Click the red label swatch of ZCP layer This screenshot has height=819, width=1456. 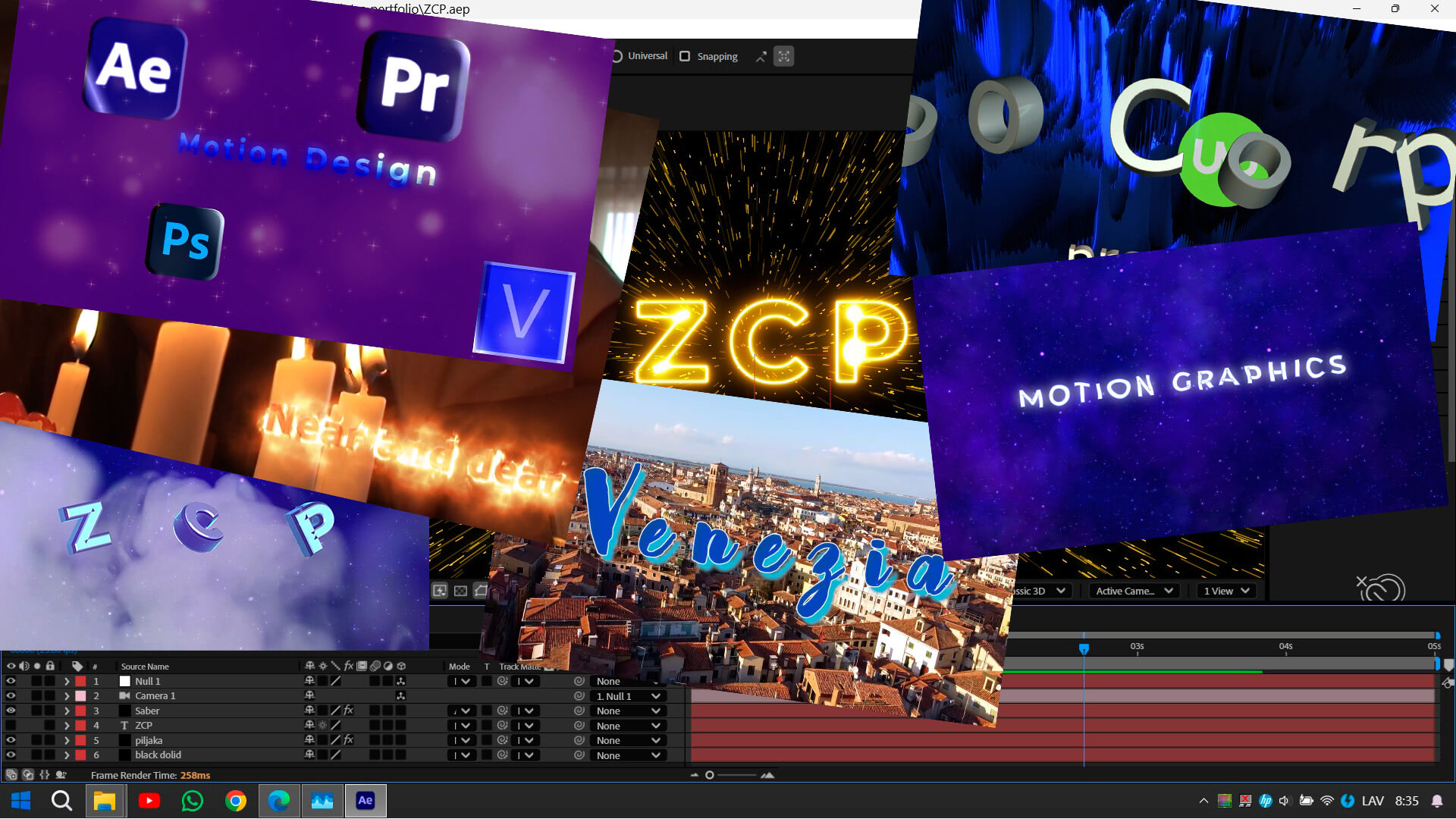click(x=80, y=726)
